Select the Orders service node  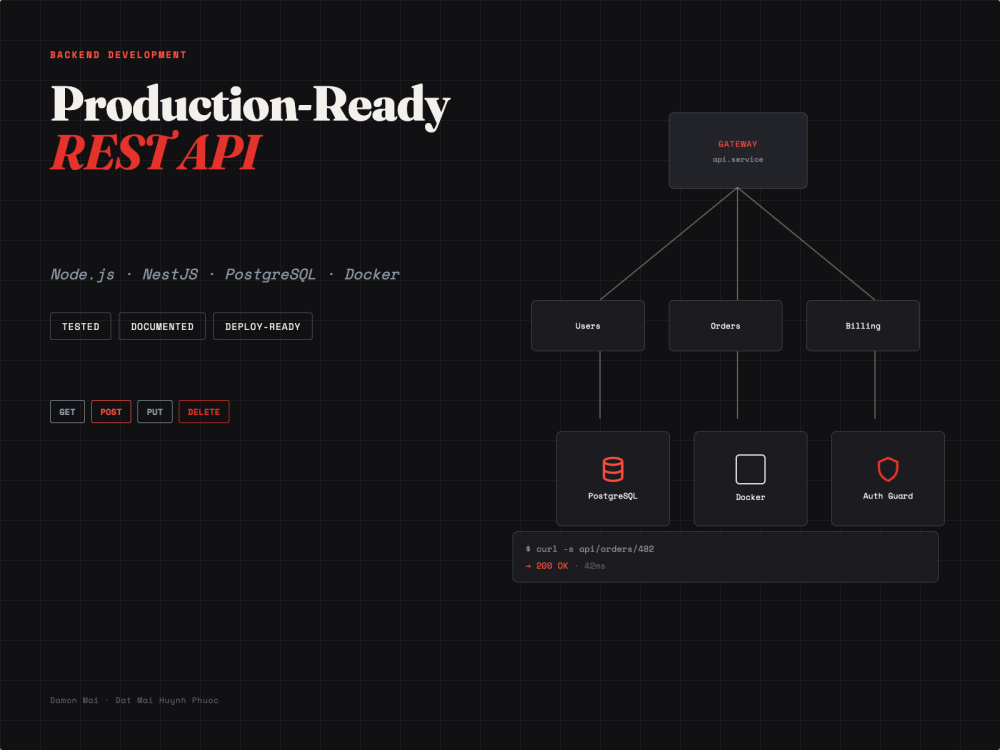(x=725, y=326)
